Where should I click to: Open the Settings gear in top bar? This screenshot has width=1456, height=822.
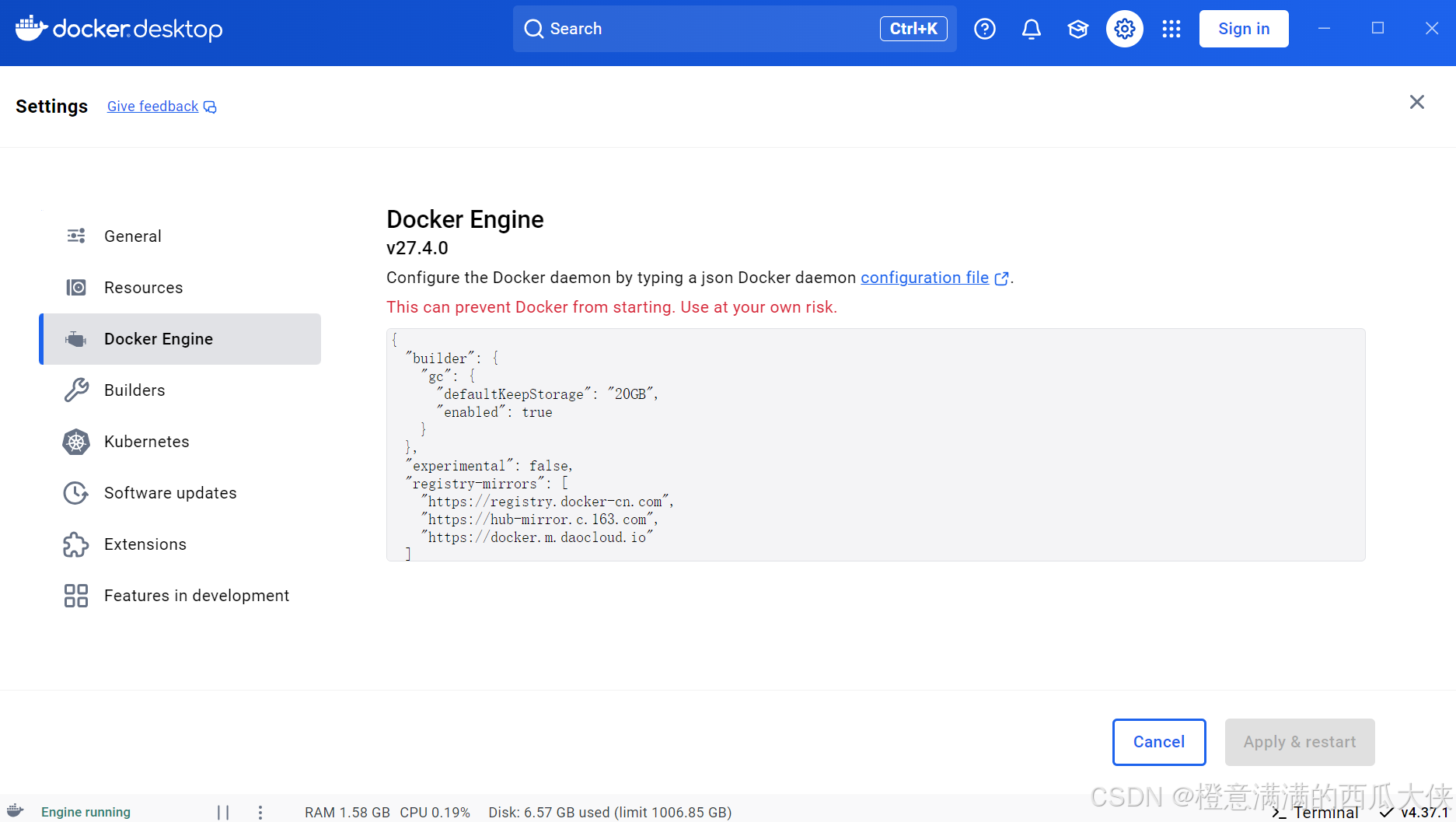(1124, 28)
